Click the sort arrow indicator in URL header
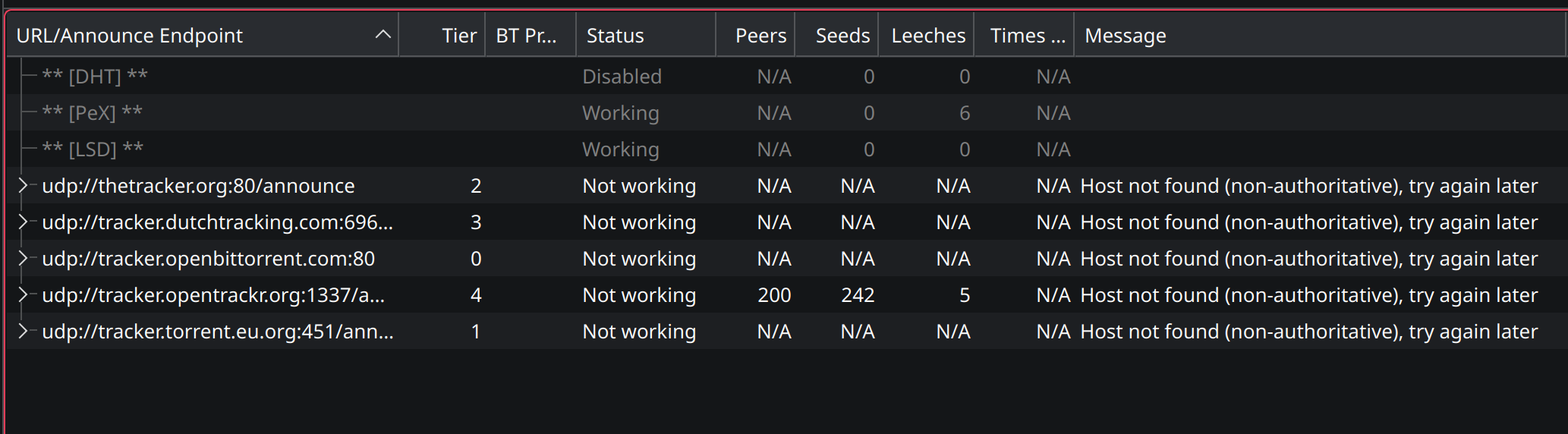 coord(383,35)
